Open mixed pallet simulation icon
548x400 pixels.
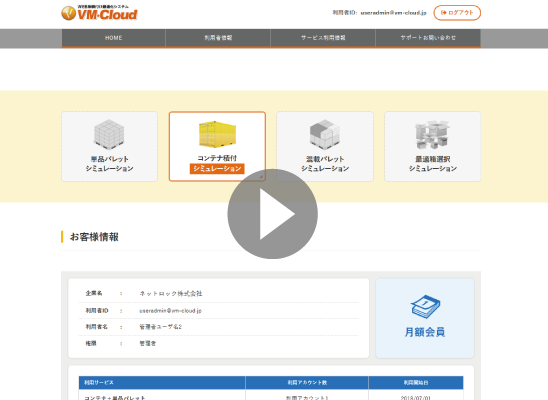pos(325,134)
